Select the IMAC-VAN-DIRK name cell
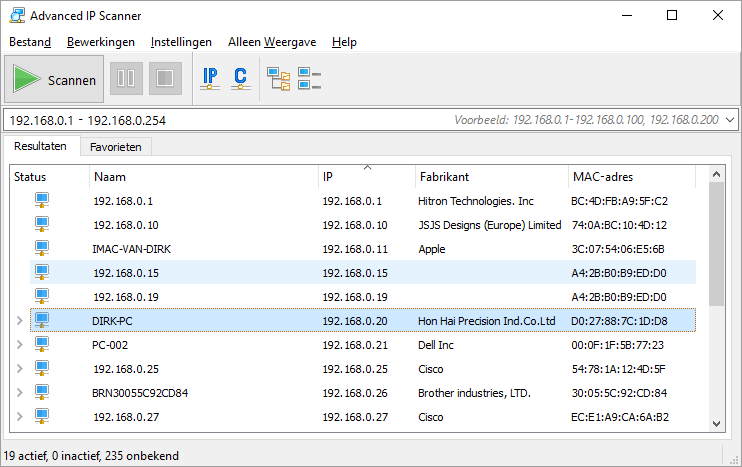 [x=132, y=249]
